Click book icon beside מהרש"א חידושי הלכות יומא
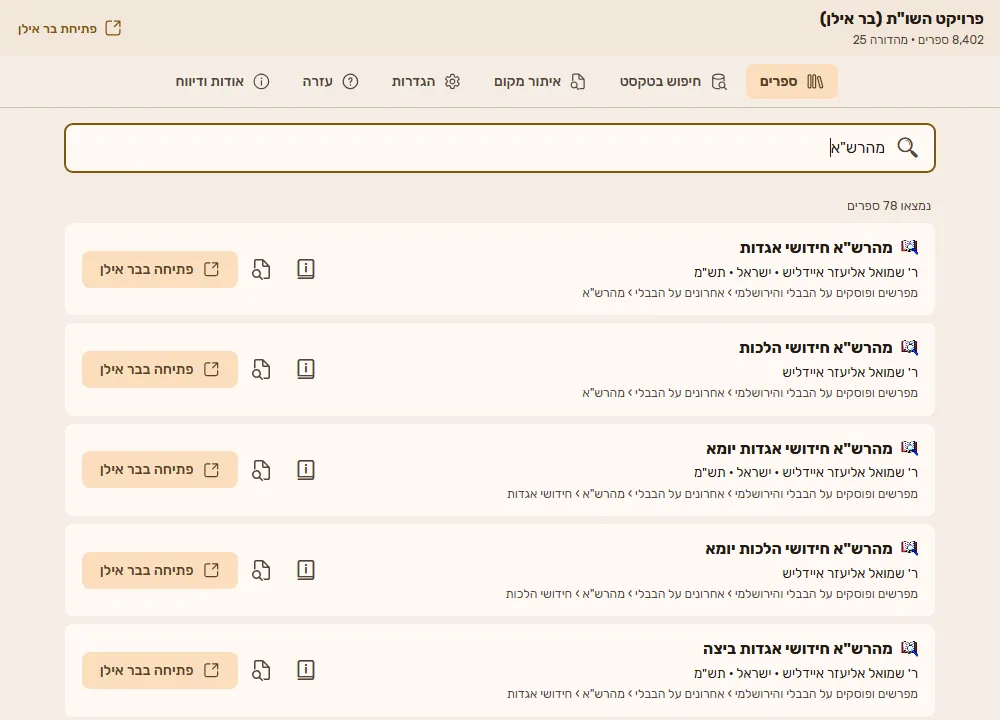Viewport: 1000px width, 720px height. click(909, 548)
